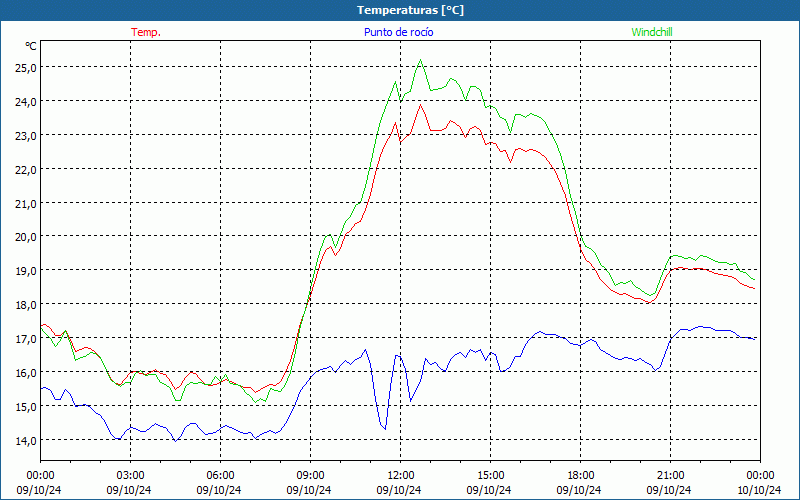Click the 12:00 time axis label
The height and width of the screenshot is (500, 800).
click(x=401, y=476)
